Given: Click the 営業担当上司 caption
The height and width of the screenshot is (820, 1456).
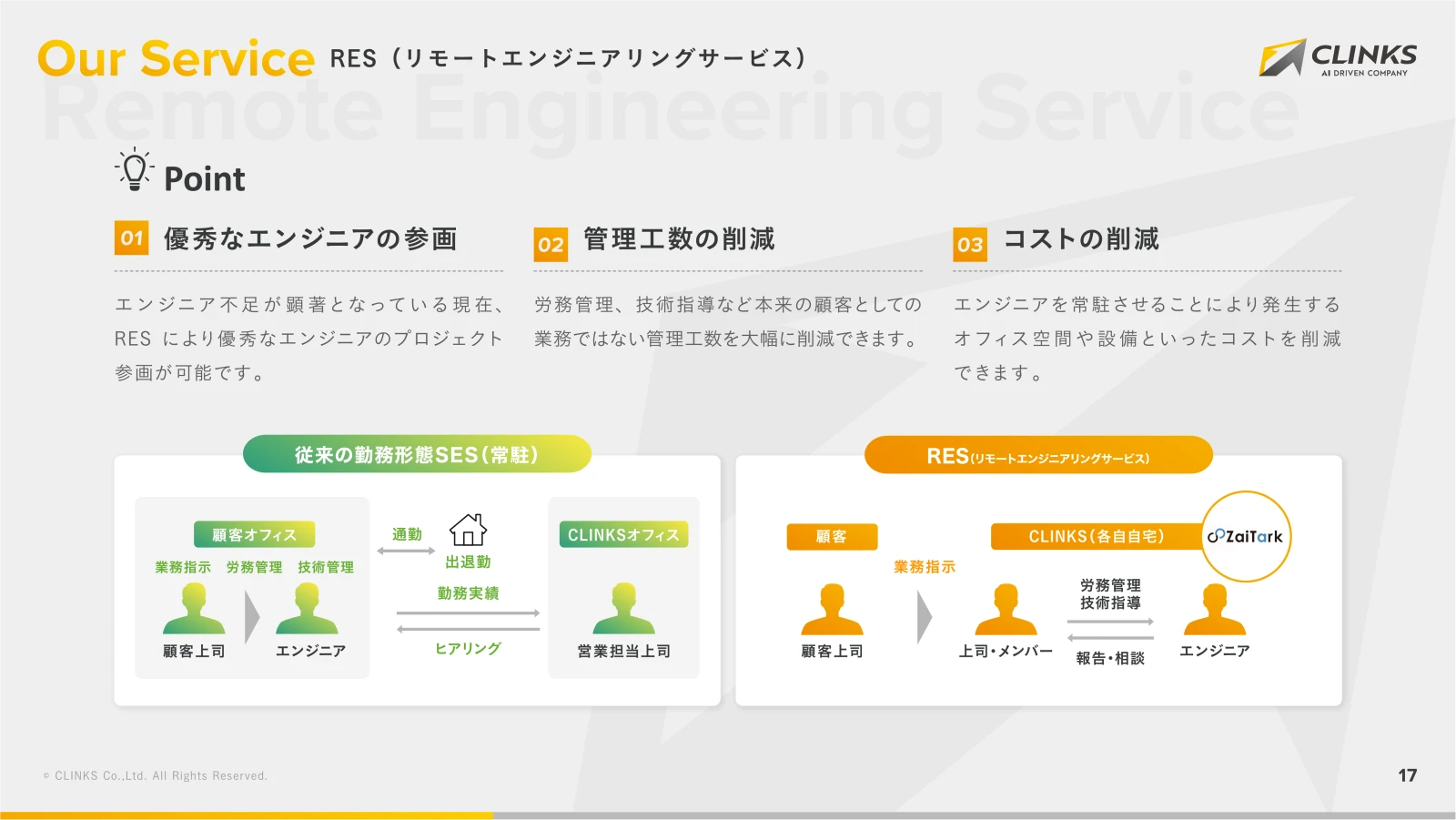Looking at the screenshot, I should (623, 651).
